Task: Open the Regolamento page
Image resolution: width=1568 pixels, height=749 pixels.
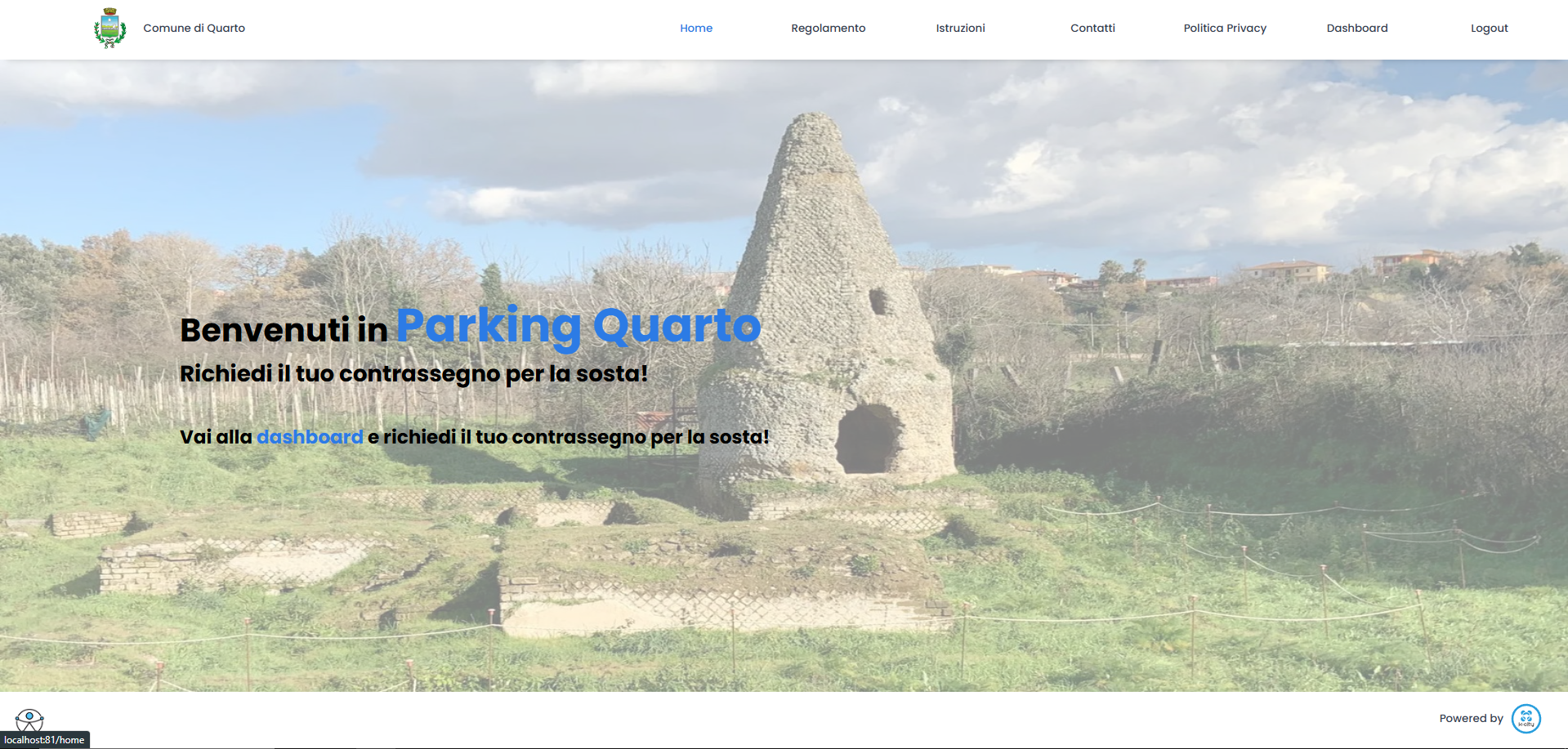Action: tap(828, 28)
